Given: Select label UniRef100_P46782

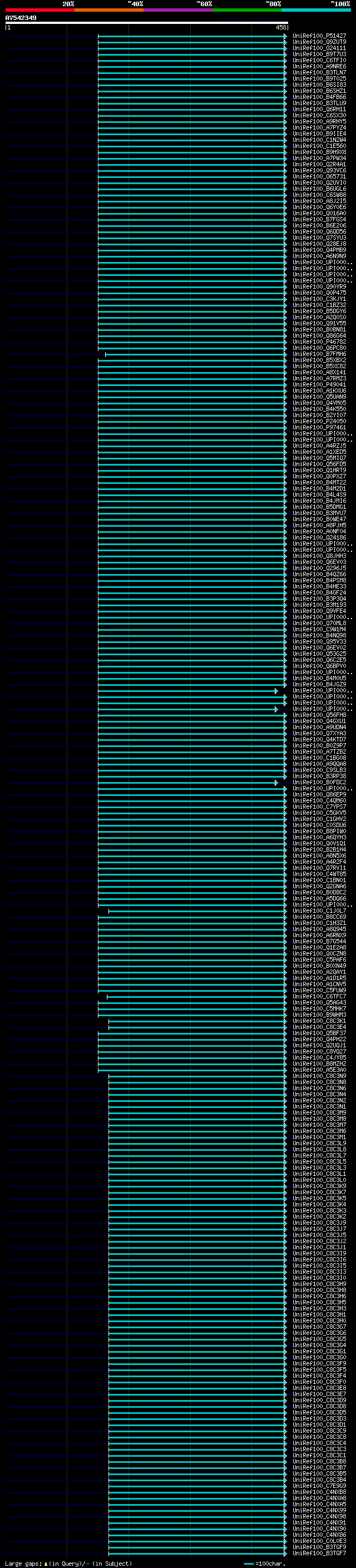Looking at the screenshot, I should (x=319, y=342).
